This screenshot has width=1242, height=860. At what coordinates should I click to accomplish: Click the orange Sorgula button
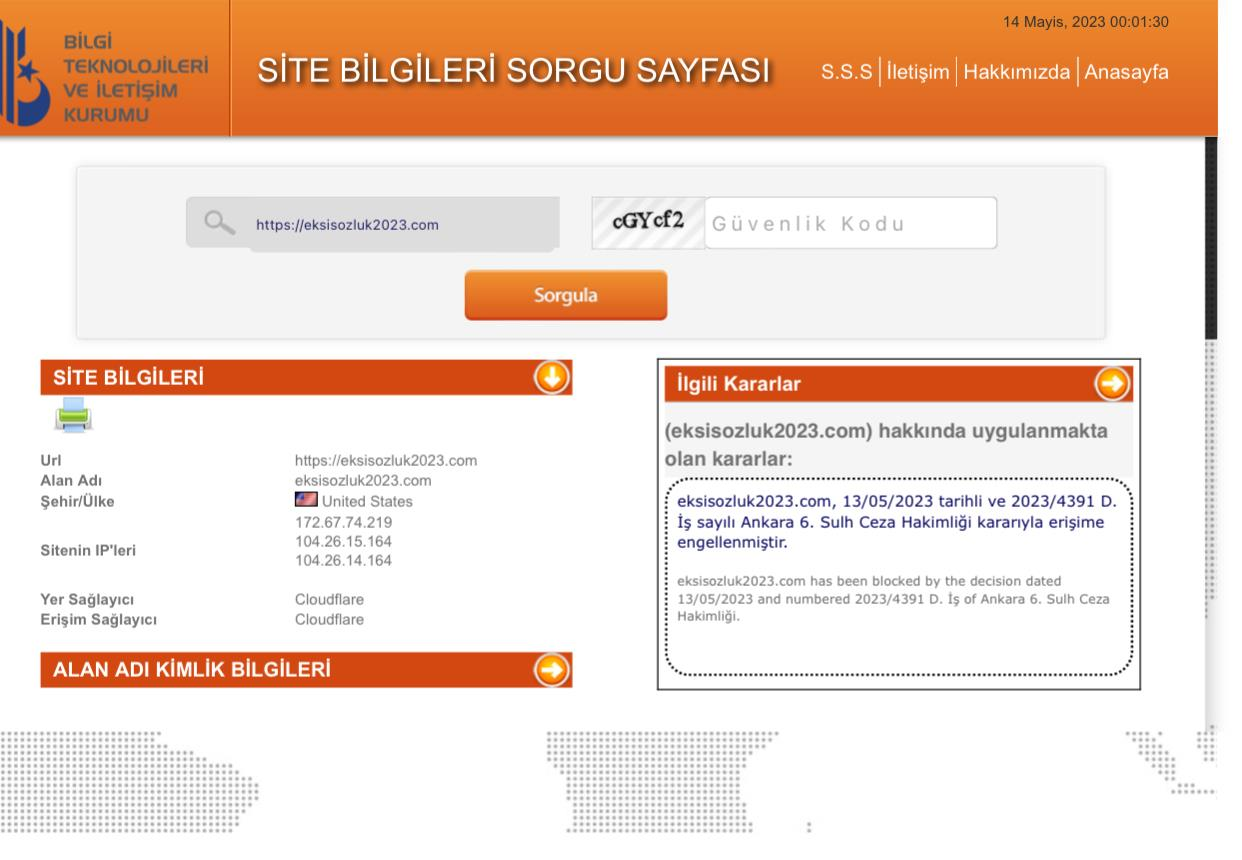pos(565,295)
